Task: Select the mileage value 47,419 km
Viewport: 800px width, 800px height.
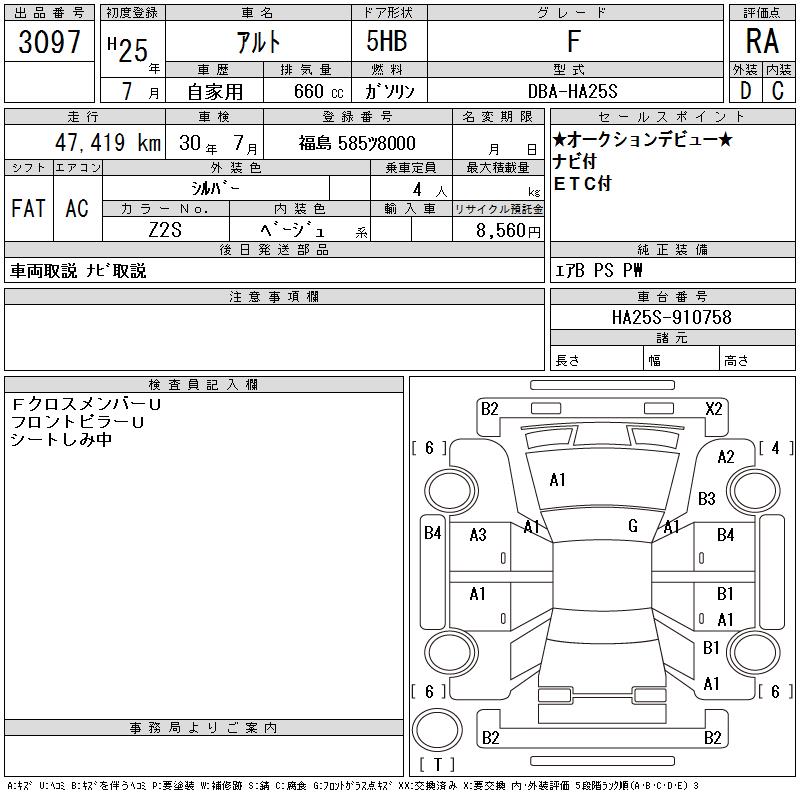Action: (86, 143)
